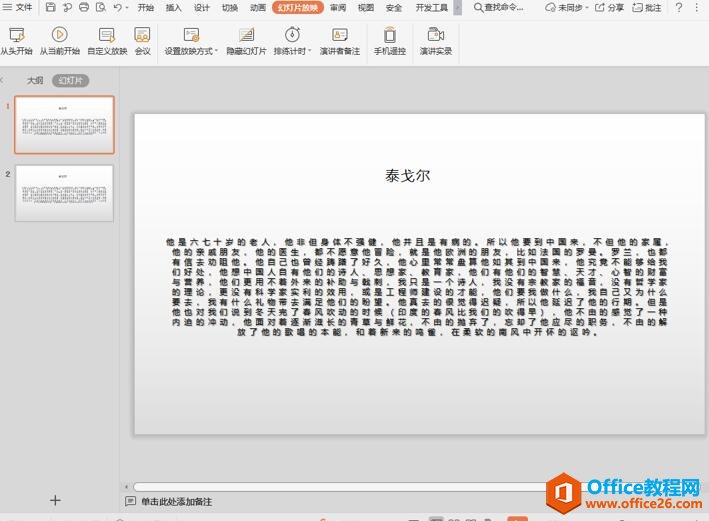
Task: Expand the Undo history dropdown arrow
Action: (x=127, y=8)
